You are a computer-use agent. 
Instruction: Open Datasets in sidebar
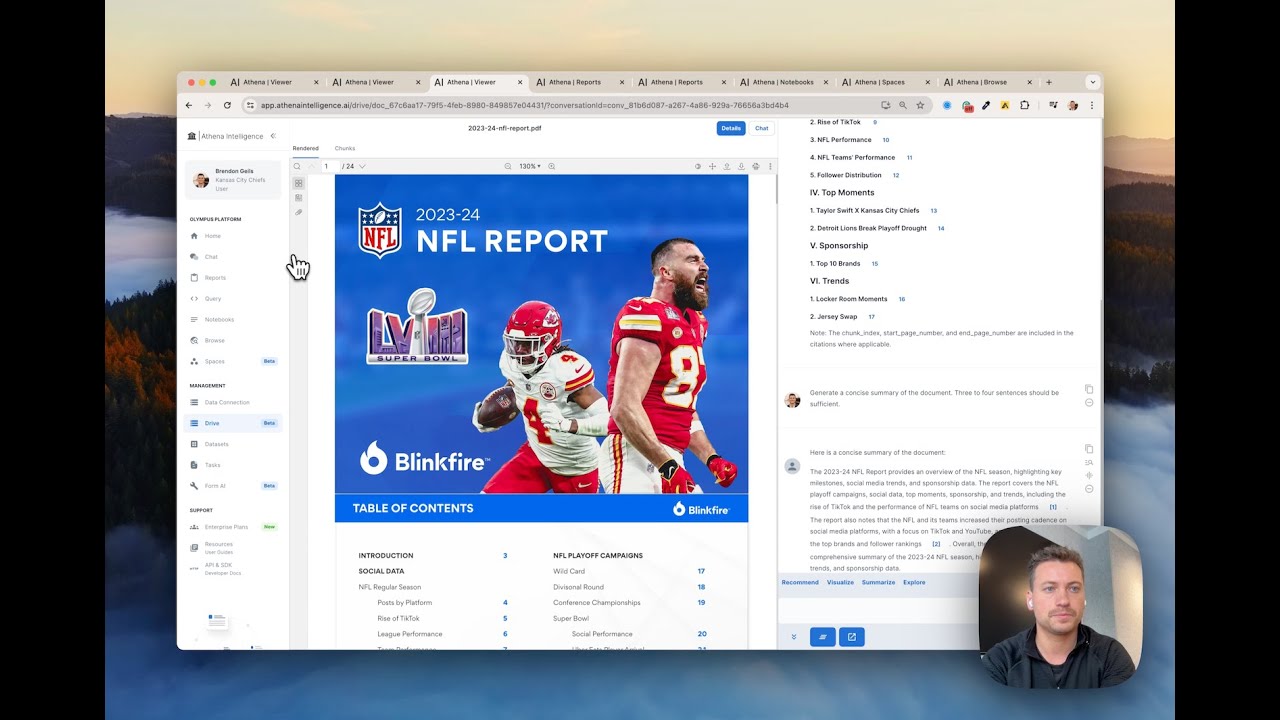(234, 444)
